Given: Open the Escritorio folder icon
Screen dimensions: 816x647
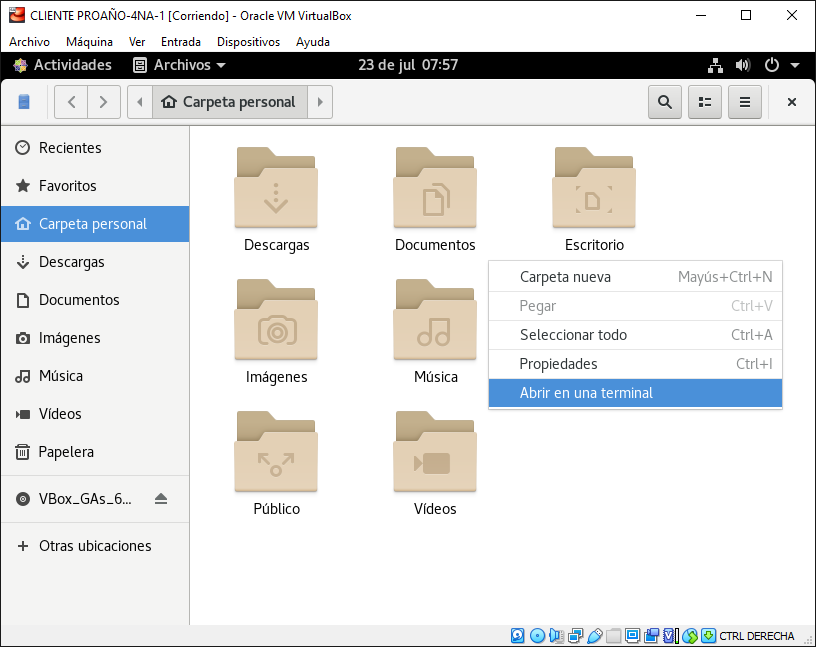Looking at the screenshot, I should [x=594, y=188].
